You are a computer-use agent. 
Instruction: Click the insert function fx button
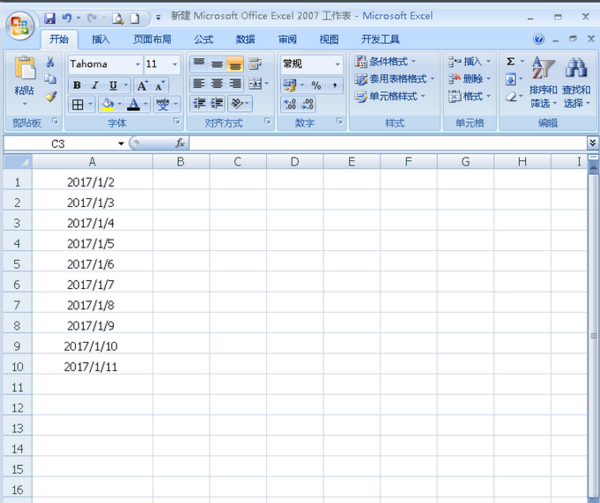tap(179, 143)
